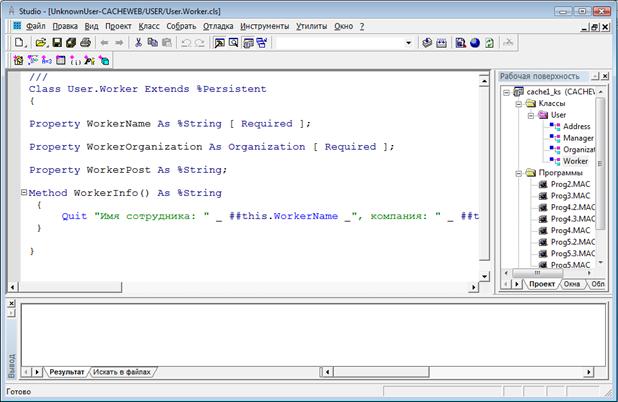The width and height of the screenshot is (618, 402).
Task: Switch to the Результат output tab
Action: tap(67, 372)
